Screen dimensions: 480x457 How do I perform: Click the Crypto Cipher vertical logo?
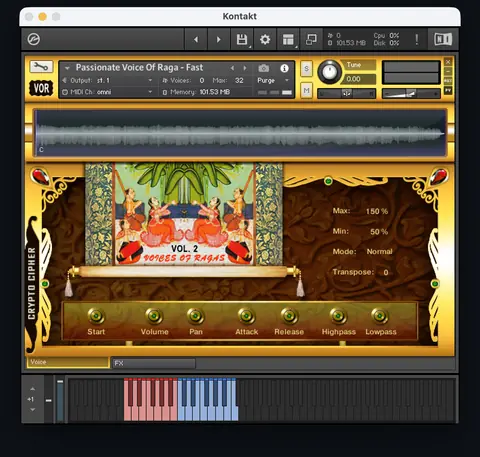31,284
